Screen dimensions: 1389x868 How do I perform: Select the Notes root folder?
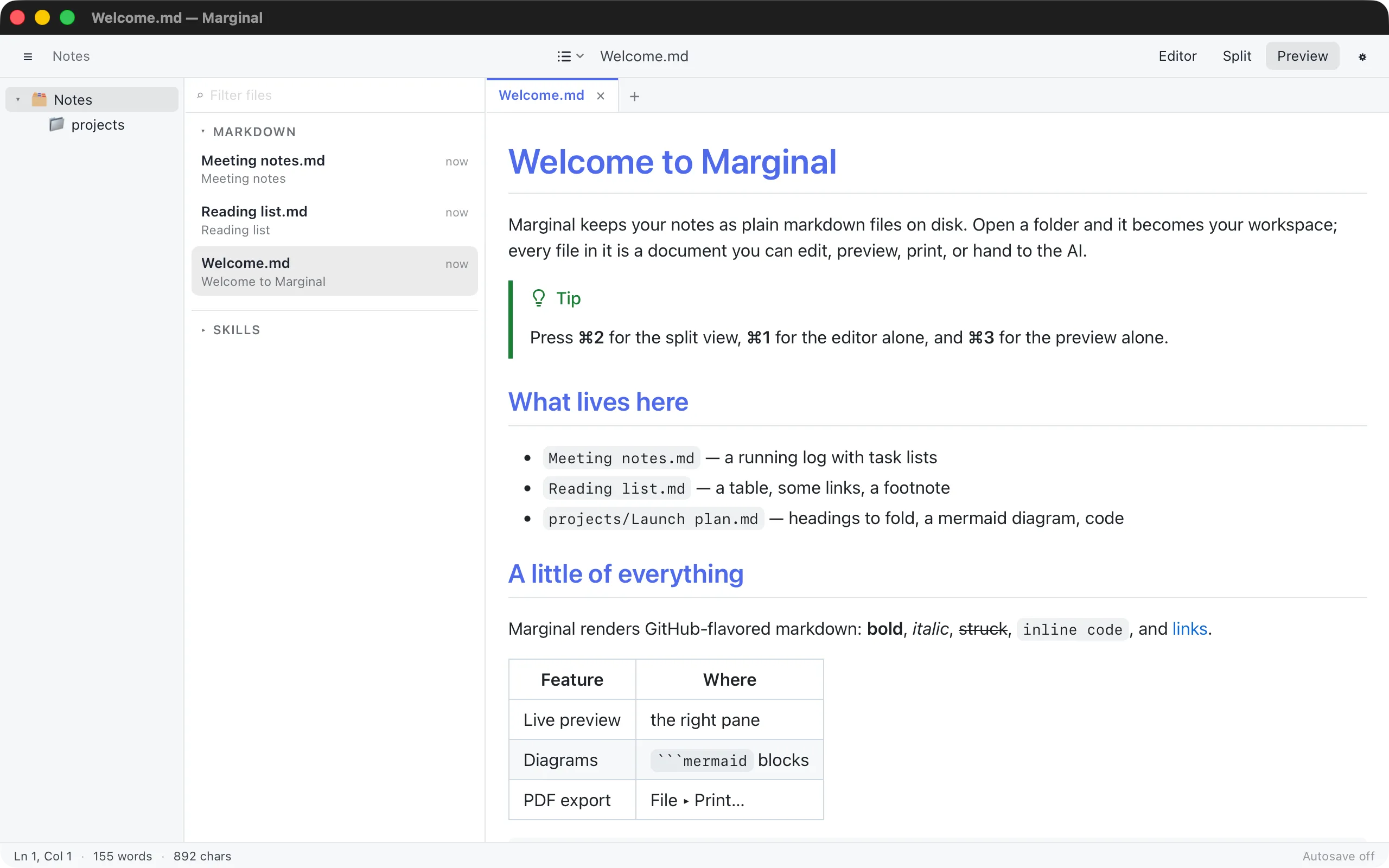tap(92, 99)
